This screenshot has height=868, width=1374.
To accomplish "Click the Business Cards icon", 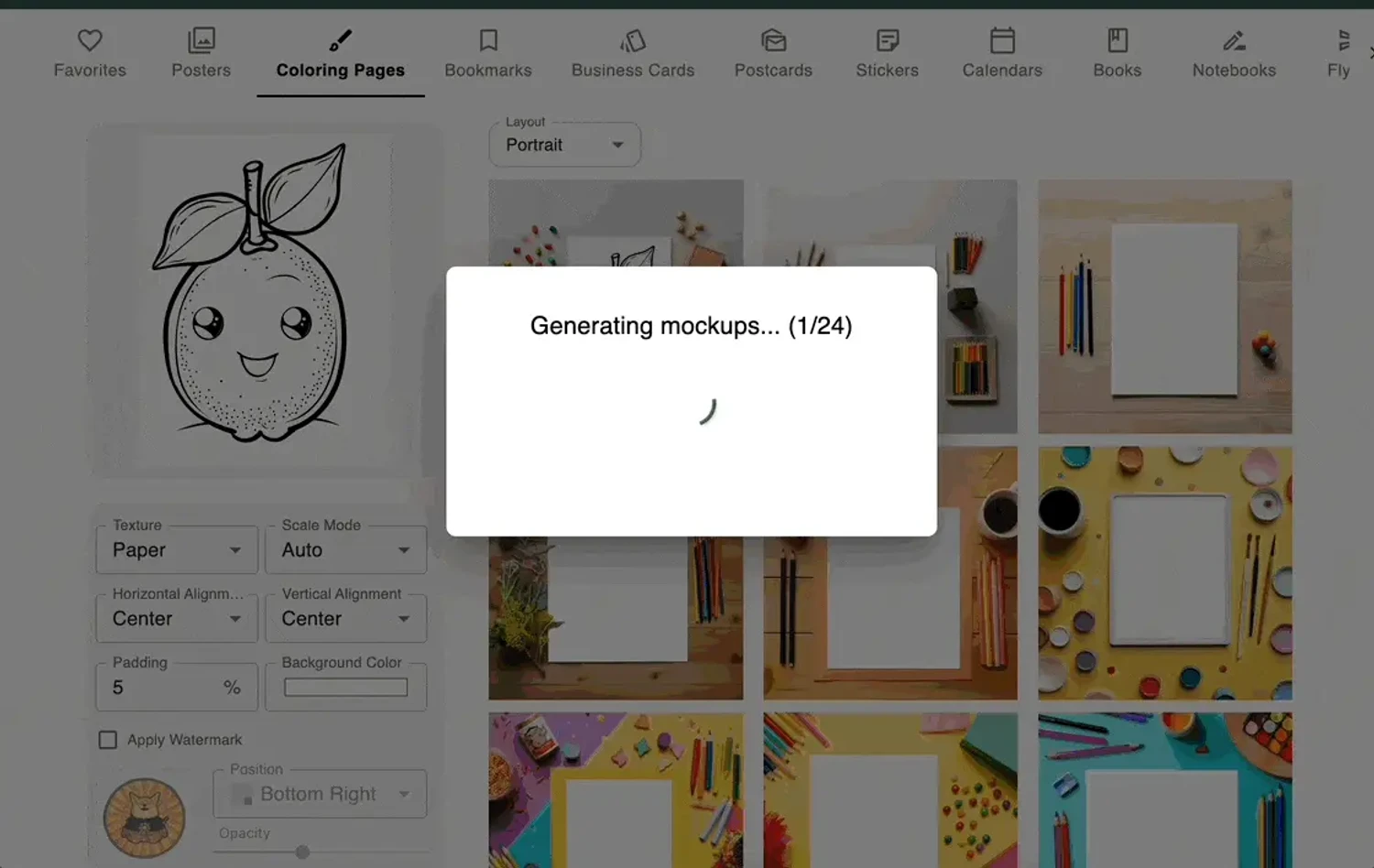I will 632,40.
